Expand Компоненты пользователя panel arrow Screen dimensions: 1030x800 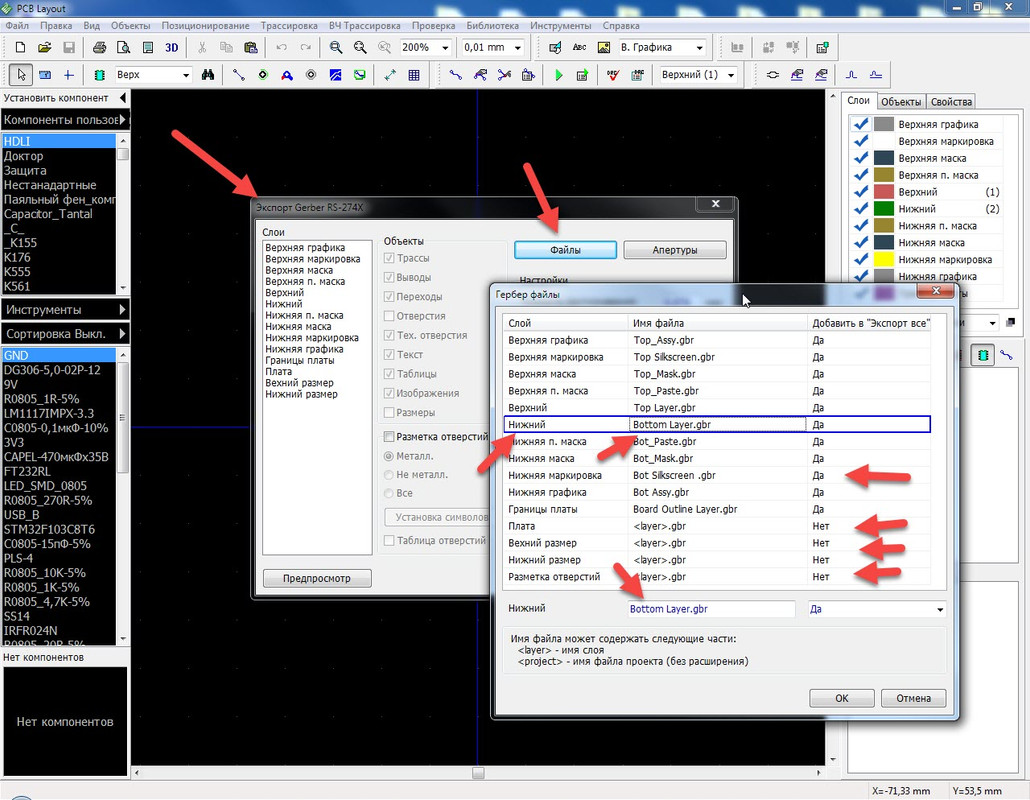coord(123,120)
